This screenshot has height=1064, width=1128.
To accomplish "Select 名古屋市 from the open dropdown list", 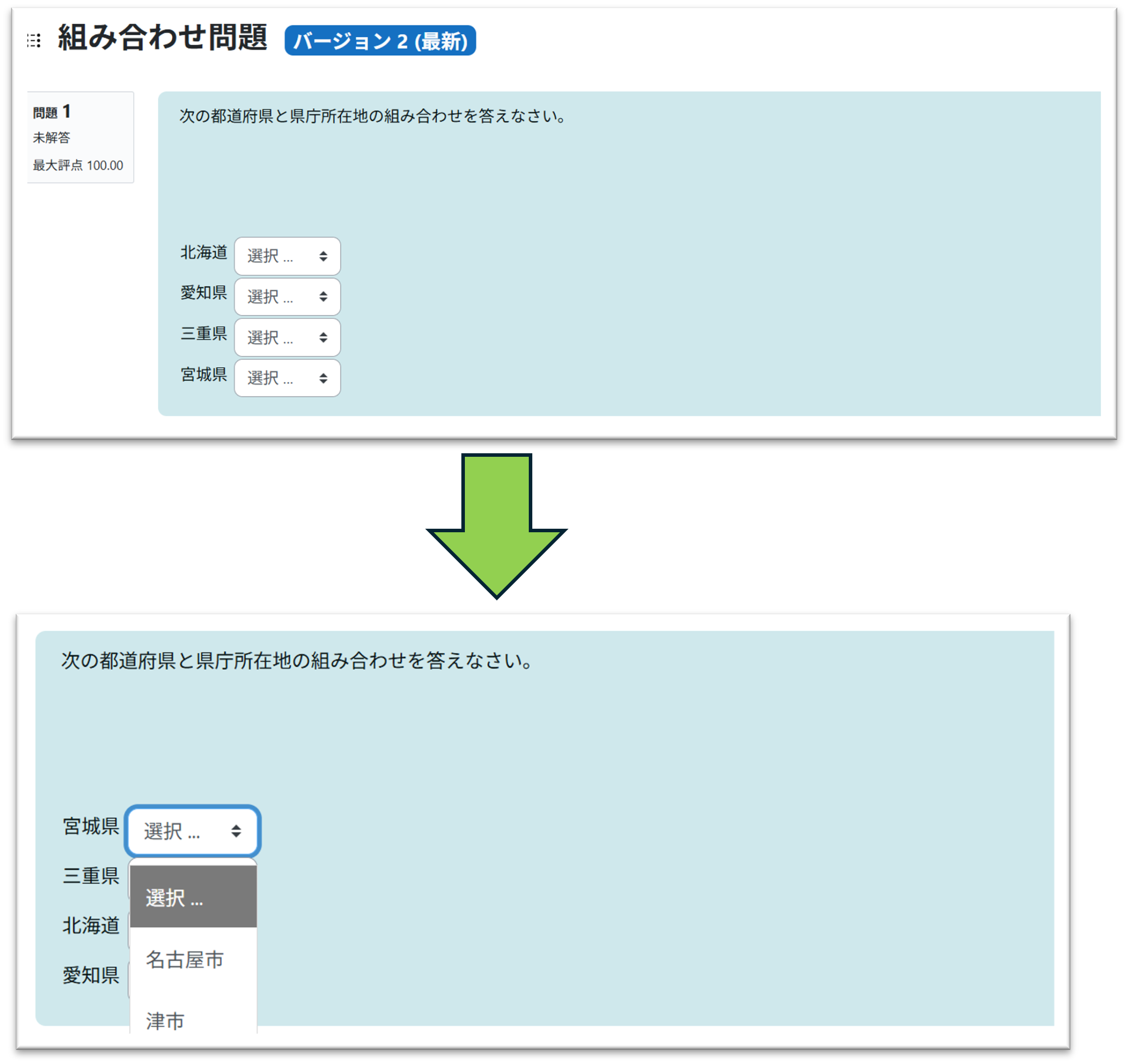I will [185, 959].
